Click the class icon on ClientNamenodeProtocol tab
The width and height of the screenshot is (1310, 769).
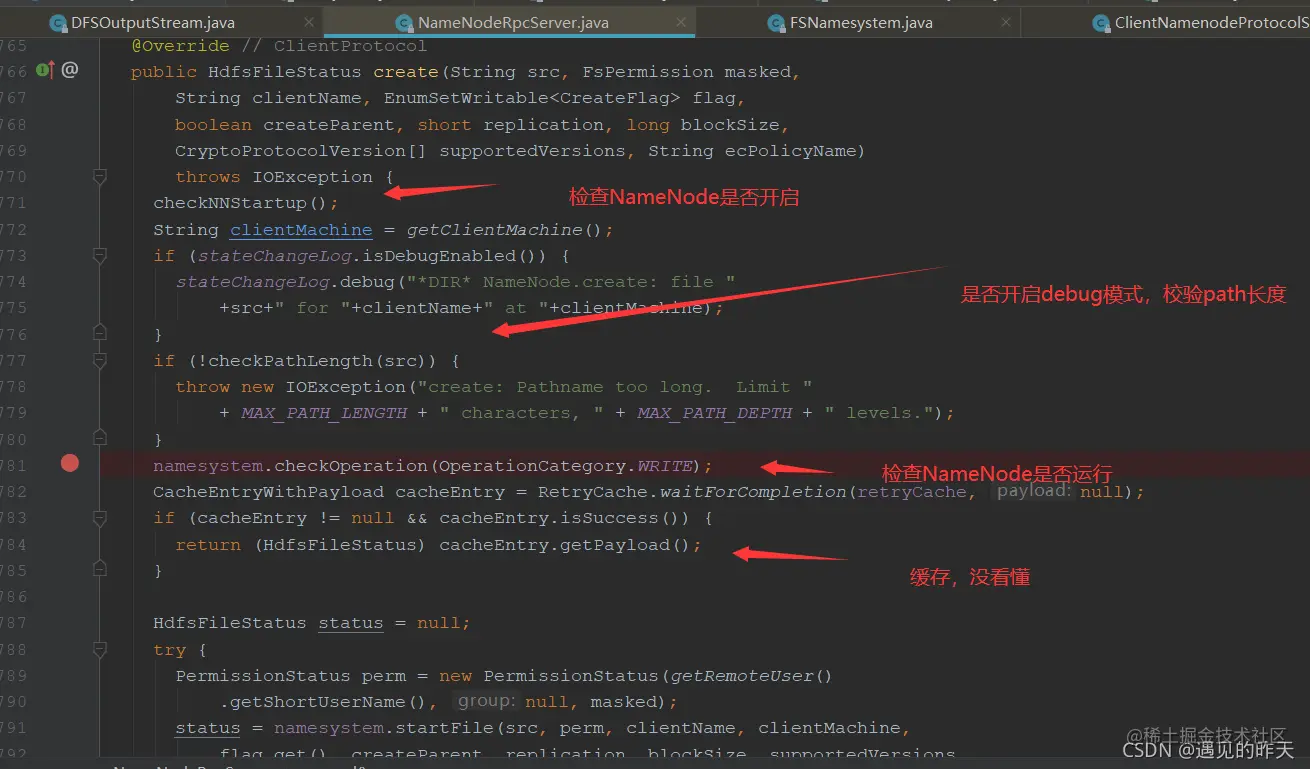click(1101, 23)
